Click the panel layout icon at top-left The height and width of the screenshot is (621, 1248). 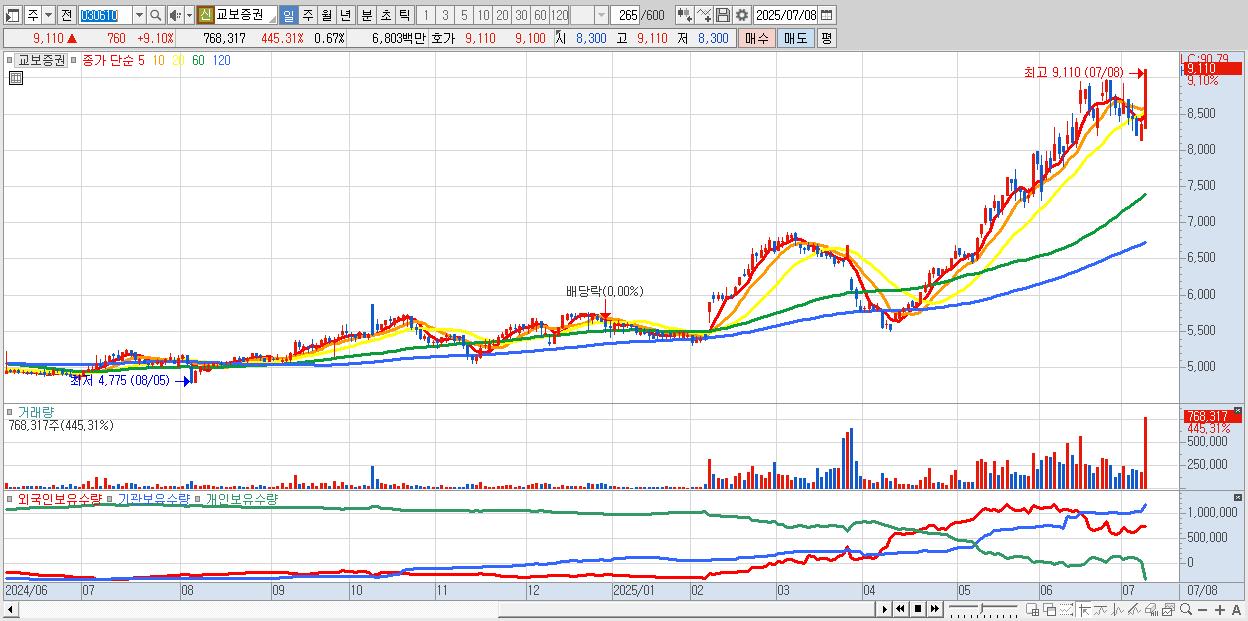click(13, 15)
